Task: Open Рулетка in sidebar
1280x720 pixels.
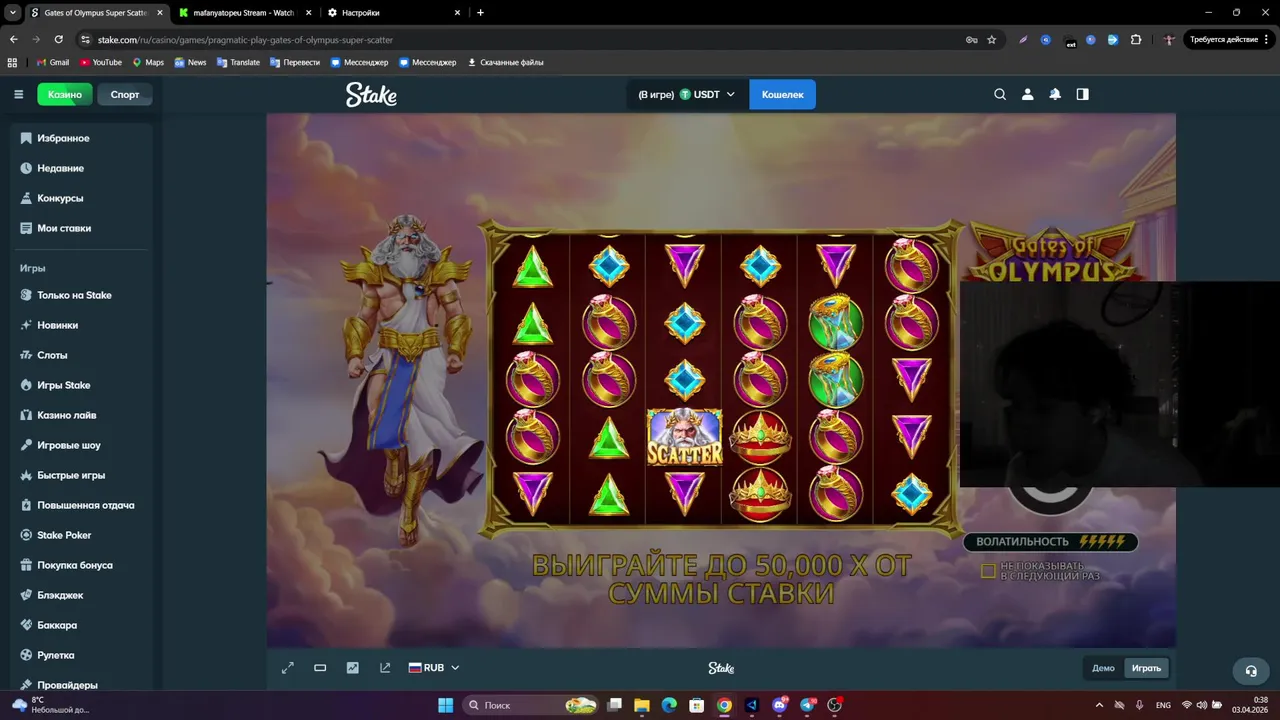Action: point(82,655)
